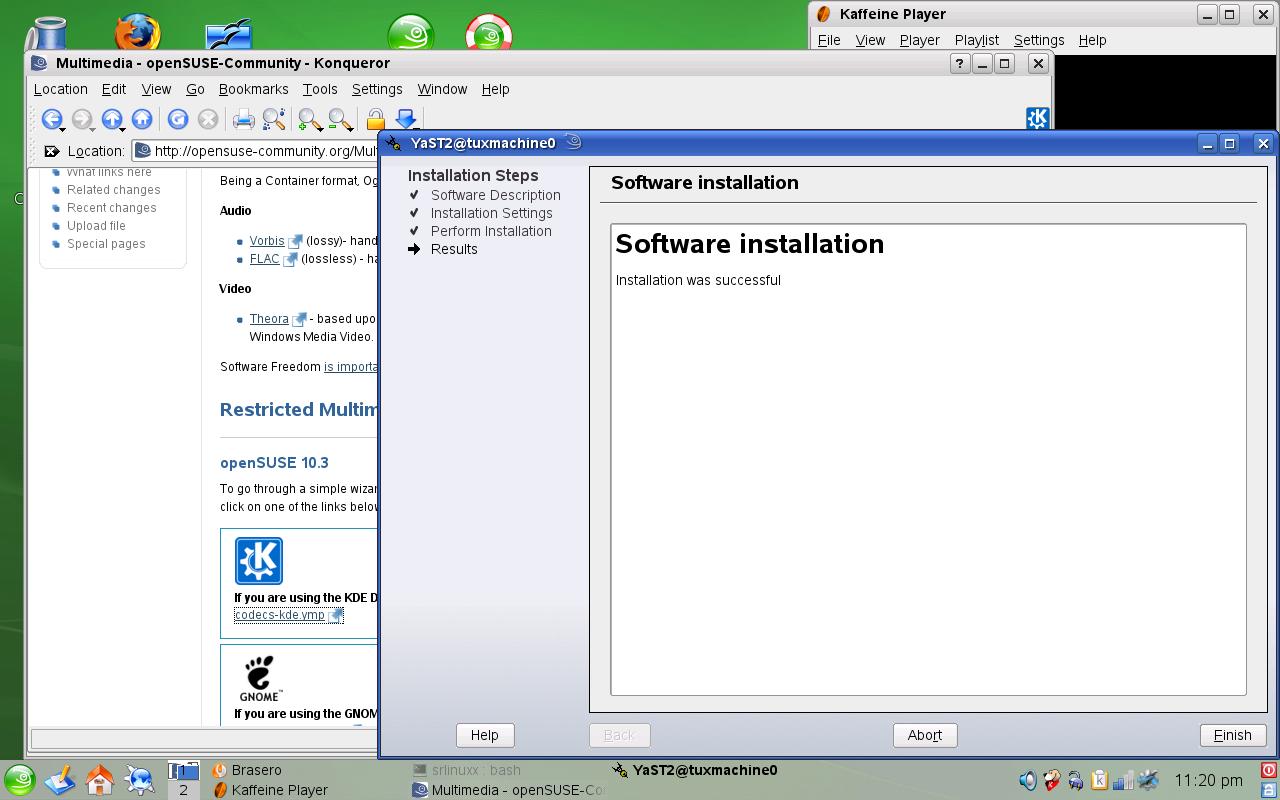Follow the FLAC link on the page
This screenshot has width=1280, height=800.
tap(265, 259)
